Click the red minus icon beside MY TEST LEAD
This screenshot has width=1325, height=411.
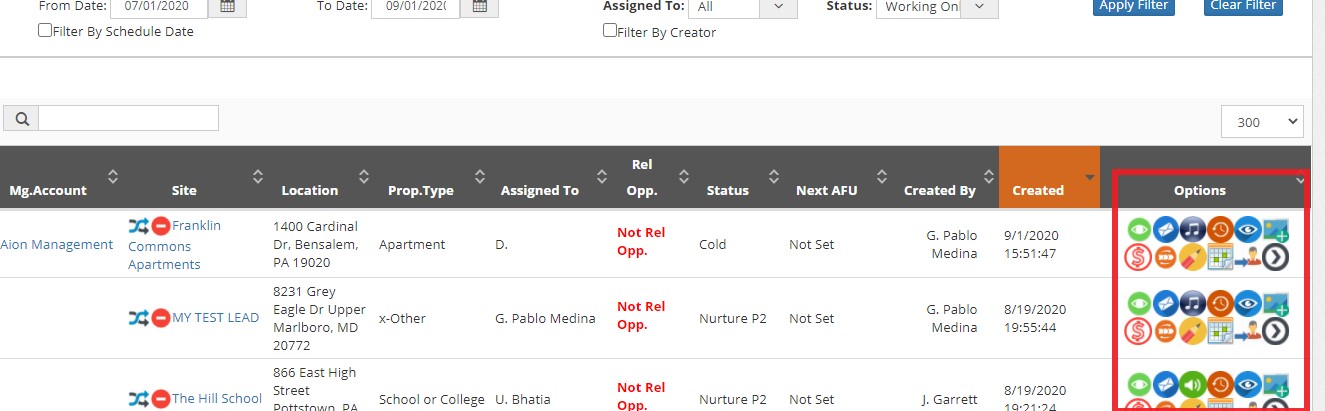(161, 318)
